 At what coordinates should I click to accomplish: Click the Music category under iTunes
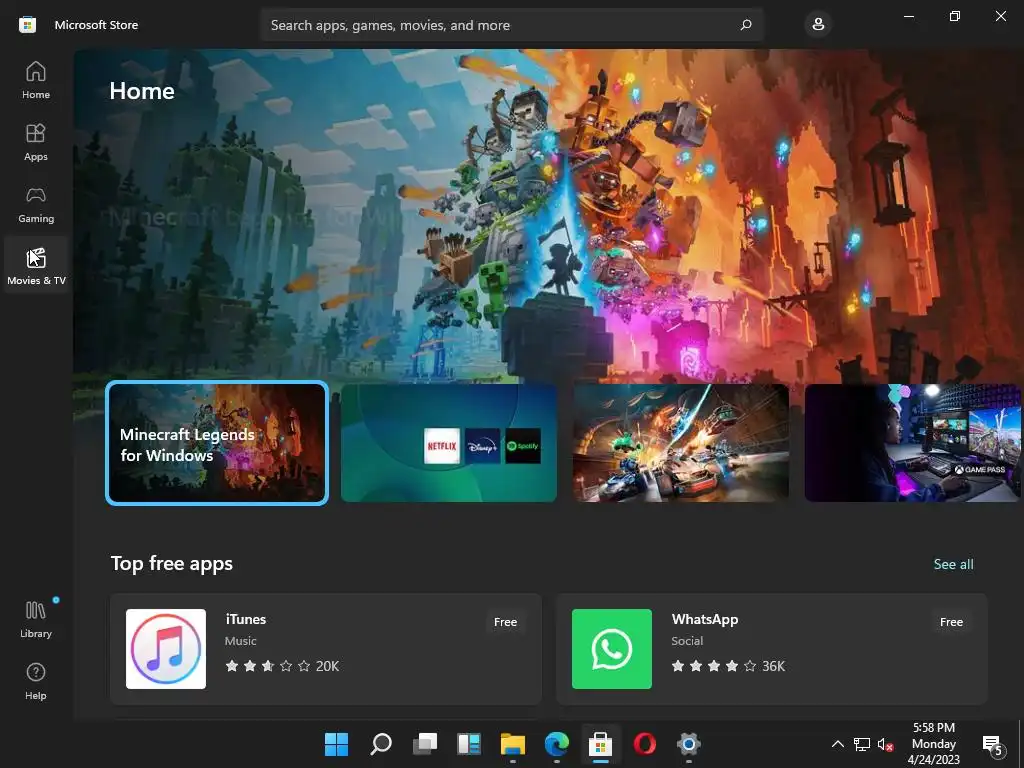[240, 641]
